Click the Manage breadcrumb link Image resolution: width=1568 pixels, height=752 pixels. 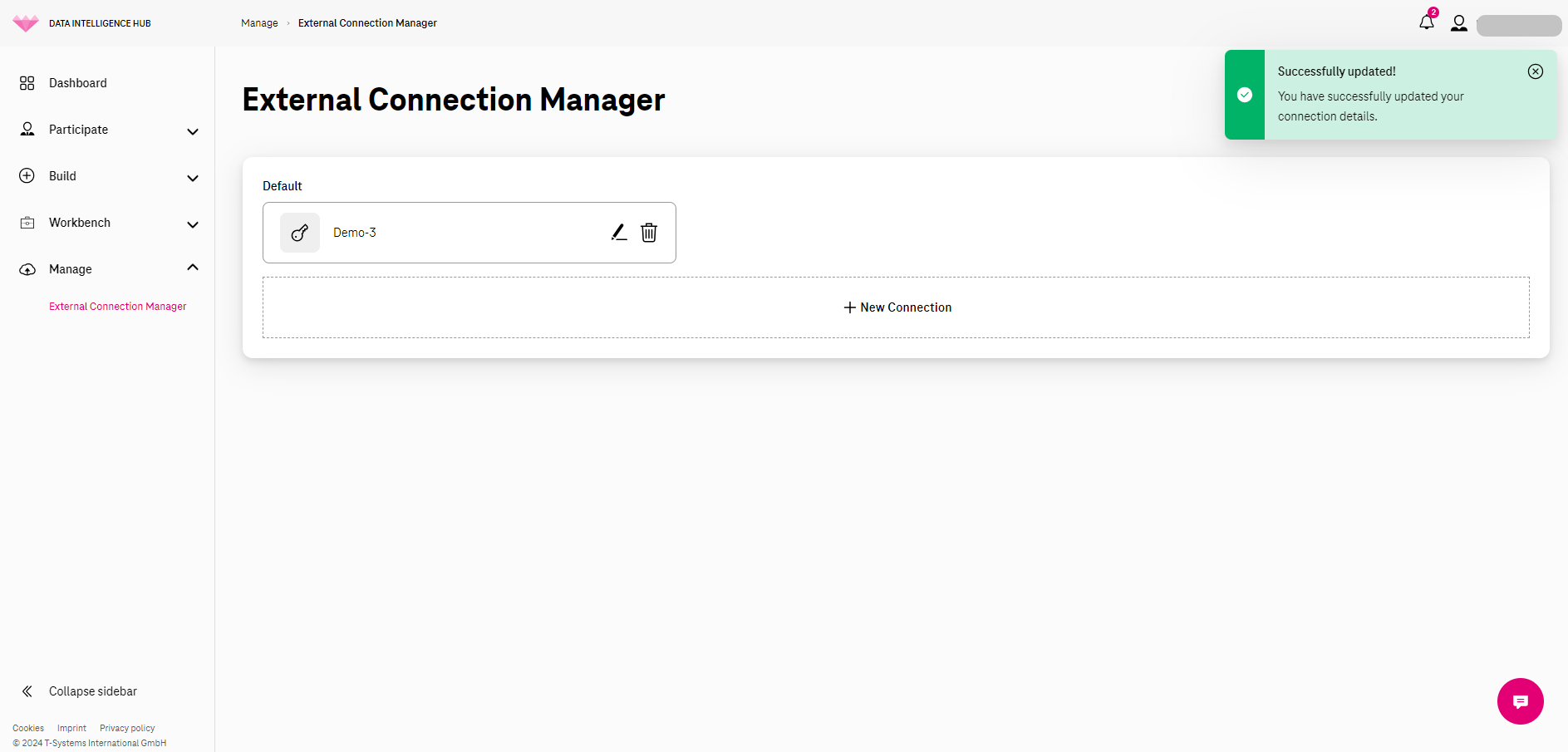pos(259,23)
